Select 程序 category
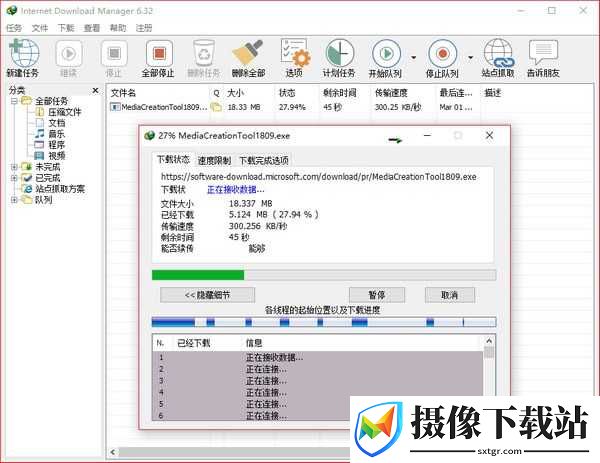600x463 pixels. click(x=57, y=145)
